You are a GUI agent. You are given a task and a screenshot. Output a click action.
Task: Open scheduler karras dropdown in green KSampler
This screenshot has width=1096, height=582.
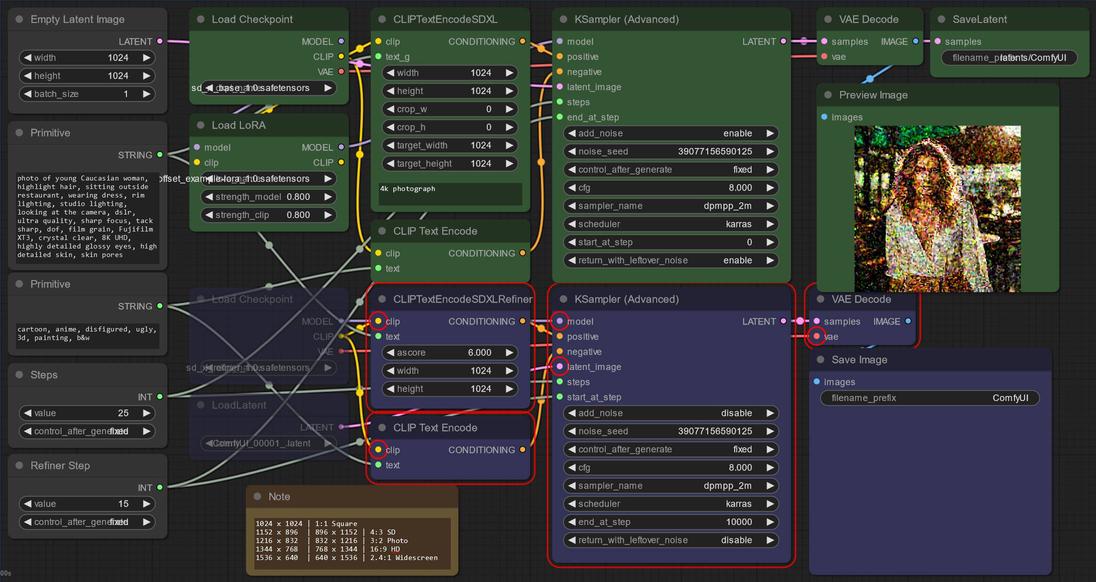point(671,224)
